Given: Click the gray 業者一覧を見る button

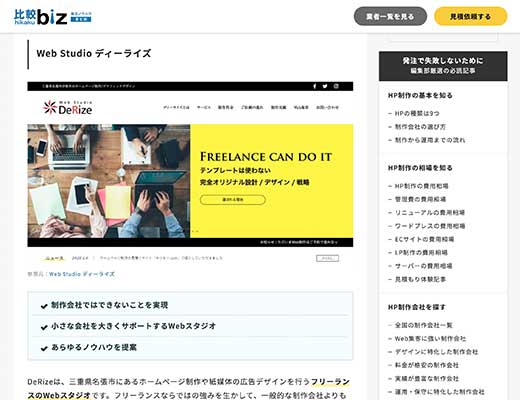Looking at the screenshot, I should [390, 16].
